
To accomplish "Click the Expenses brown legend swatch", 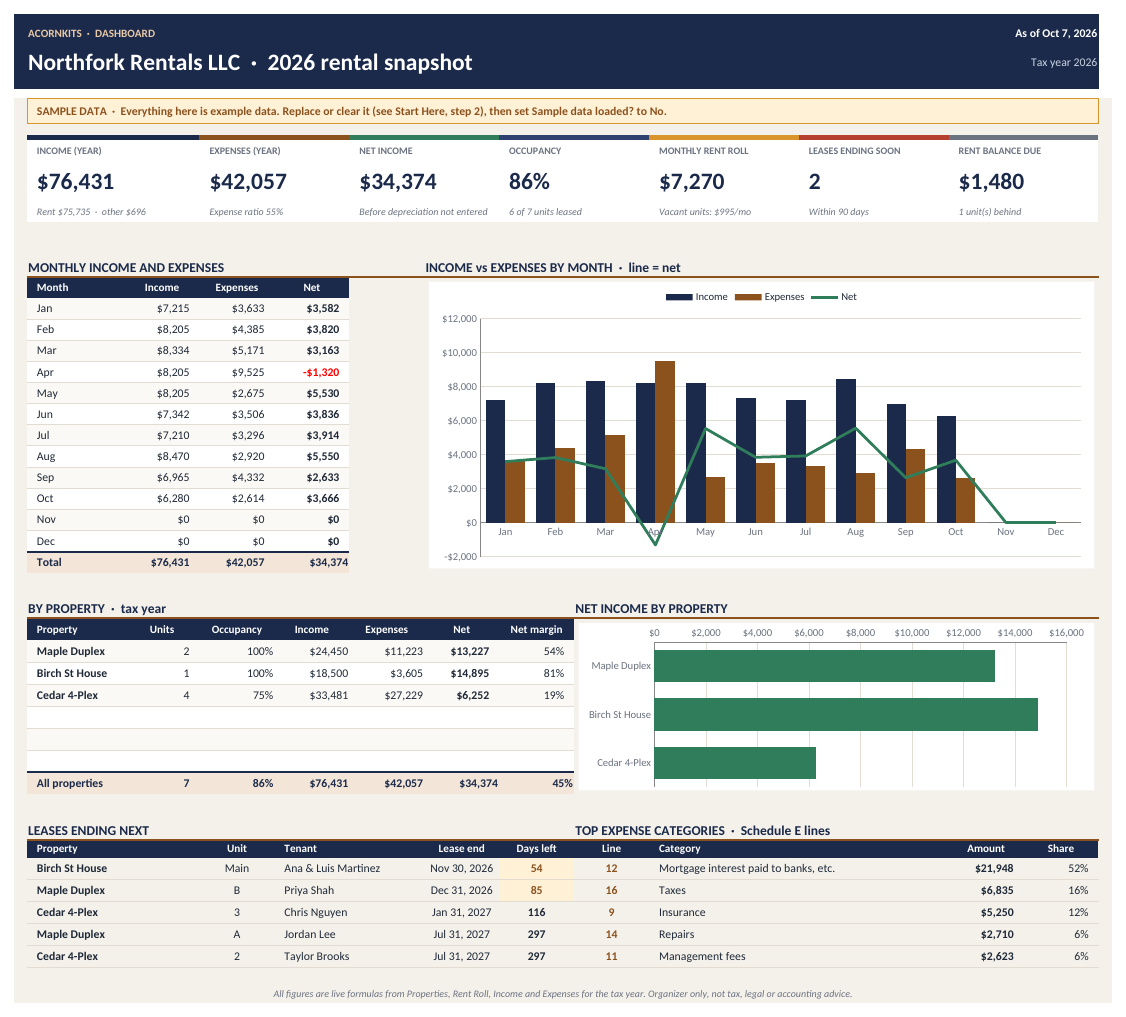I will click(748, 297).
